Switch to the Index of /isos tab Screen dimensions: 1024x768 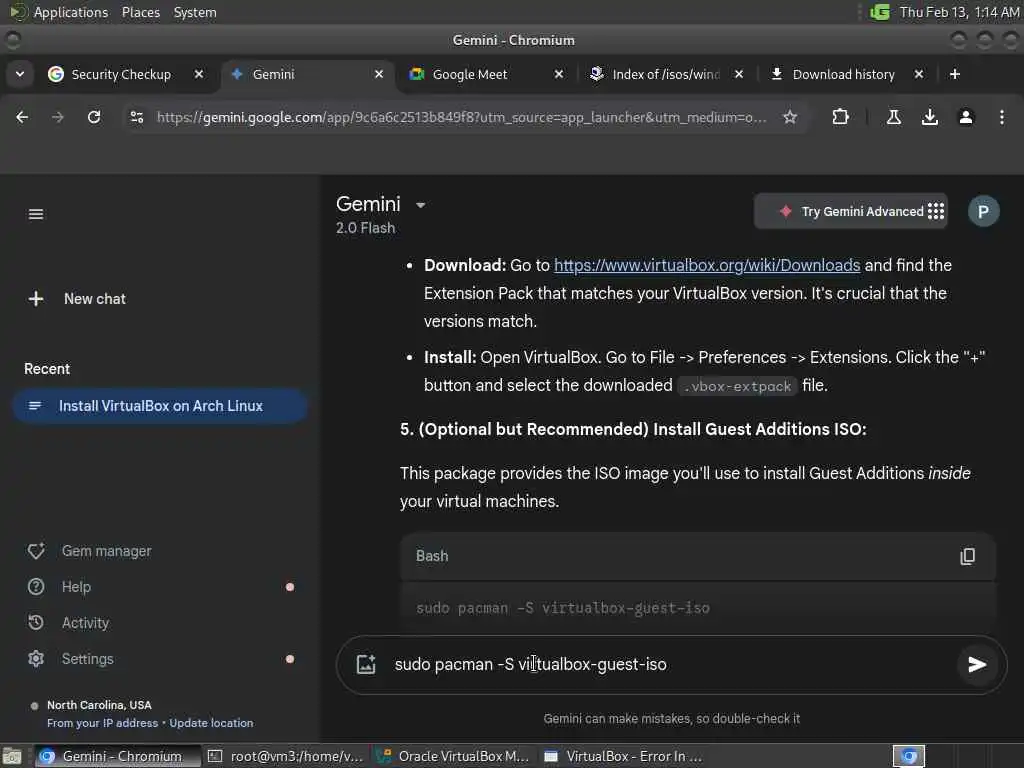pos(665,74)
